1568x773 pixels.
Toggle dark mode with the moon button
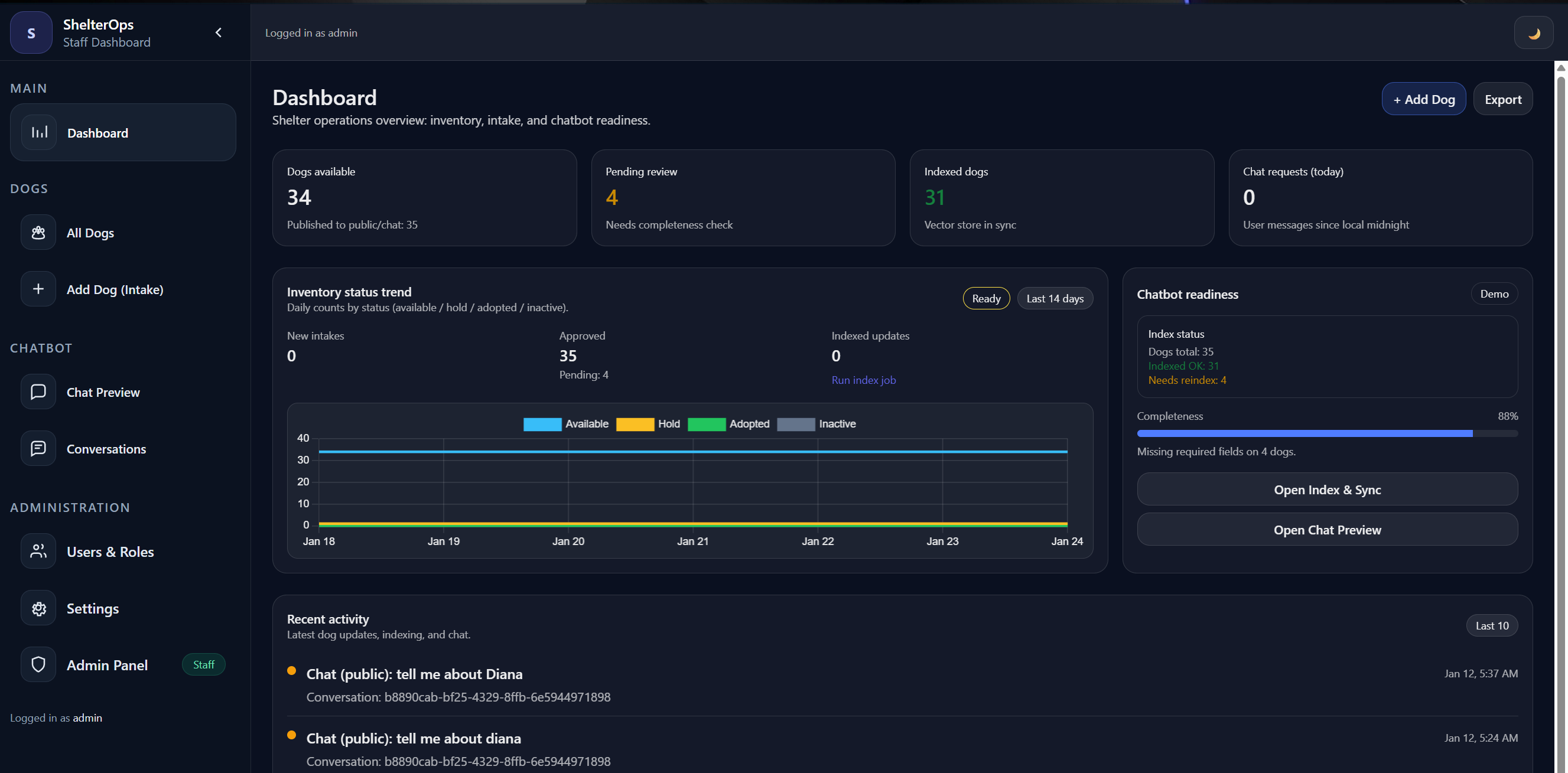point(1533,32)
